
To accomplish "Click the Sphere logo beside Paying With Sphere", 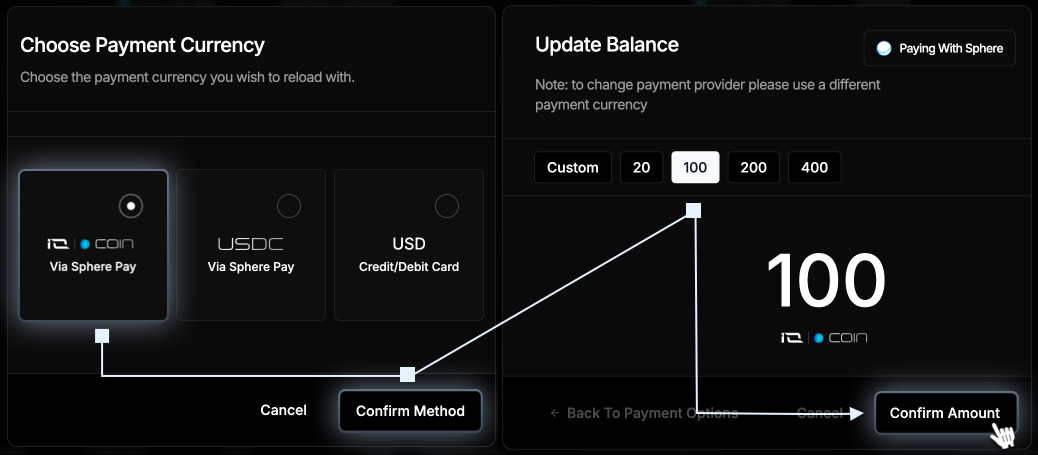I will coord(884,48).
